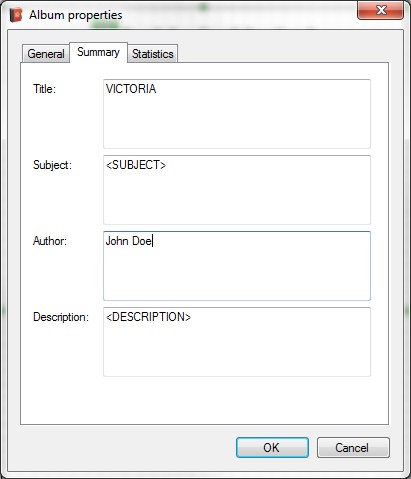Focus the Subject text box
Image resolution: width=411 pixels, height=479 pixels.
tap(237, 190)
